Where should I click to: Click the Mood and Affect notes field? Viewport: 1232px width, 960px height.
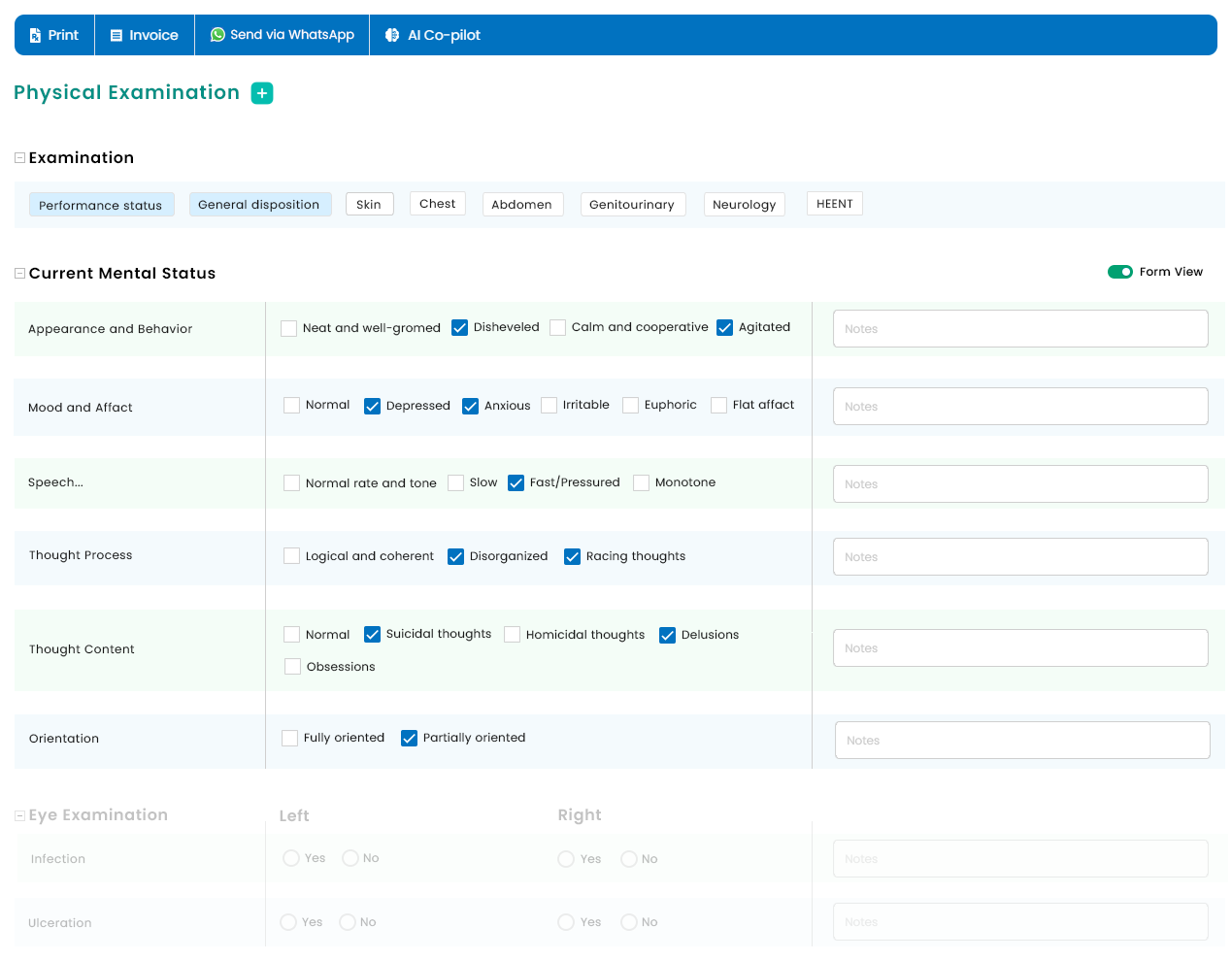coord(1019,407)
